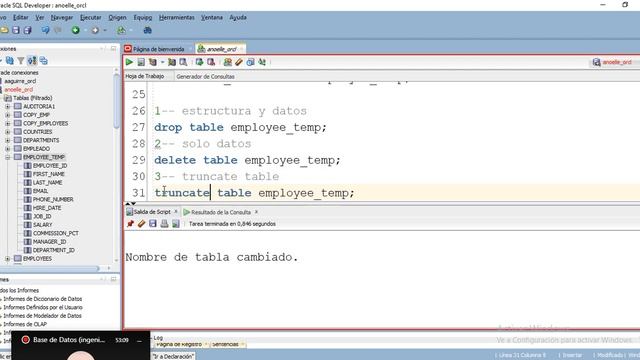This screenshot has height=360, width=640.
Task: Click the Connections panel vertical scrollbar
Action: tap(116, 100)
